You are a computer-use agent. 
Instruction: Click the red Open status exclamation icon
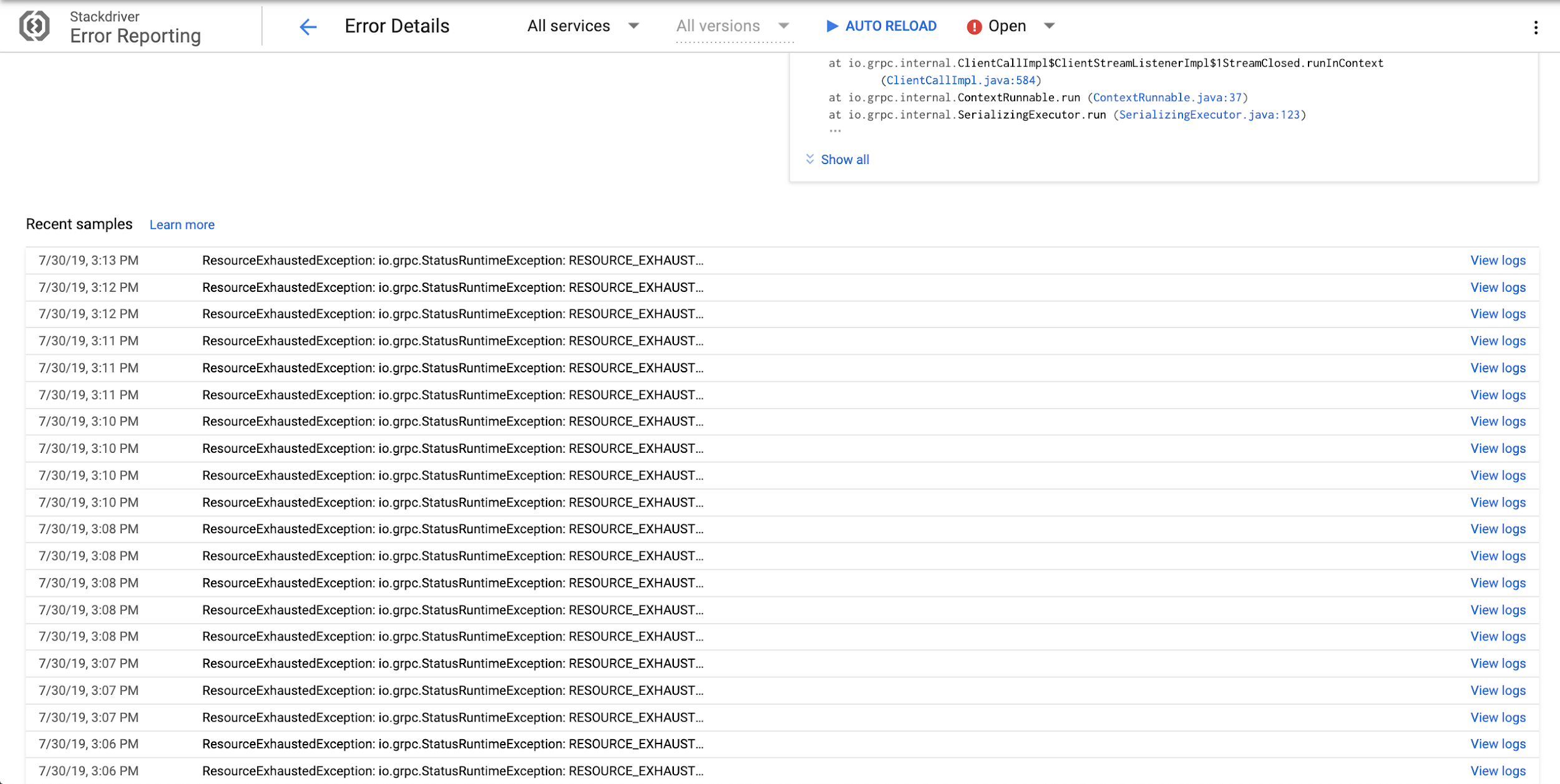(974, 27)
